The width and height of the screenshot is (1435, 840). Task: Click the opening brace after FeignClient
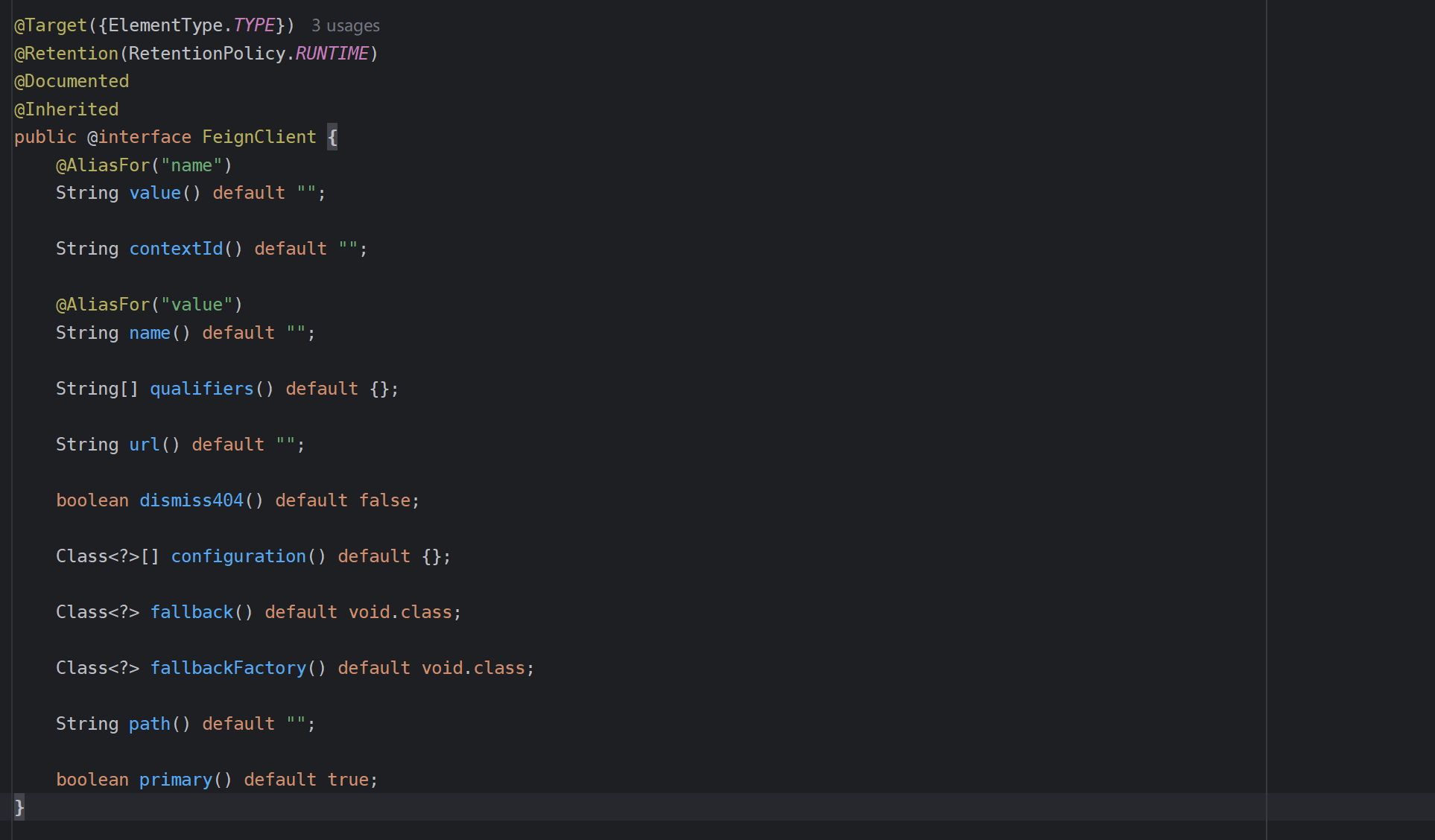click(332, 137)
